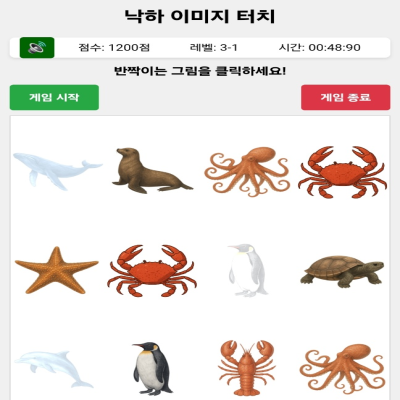Click the 반짝이는 그림을 클릭하세요 instruction text
The image size is (400, 400).
(x=200, y=71)
